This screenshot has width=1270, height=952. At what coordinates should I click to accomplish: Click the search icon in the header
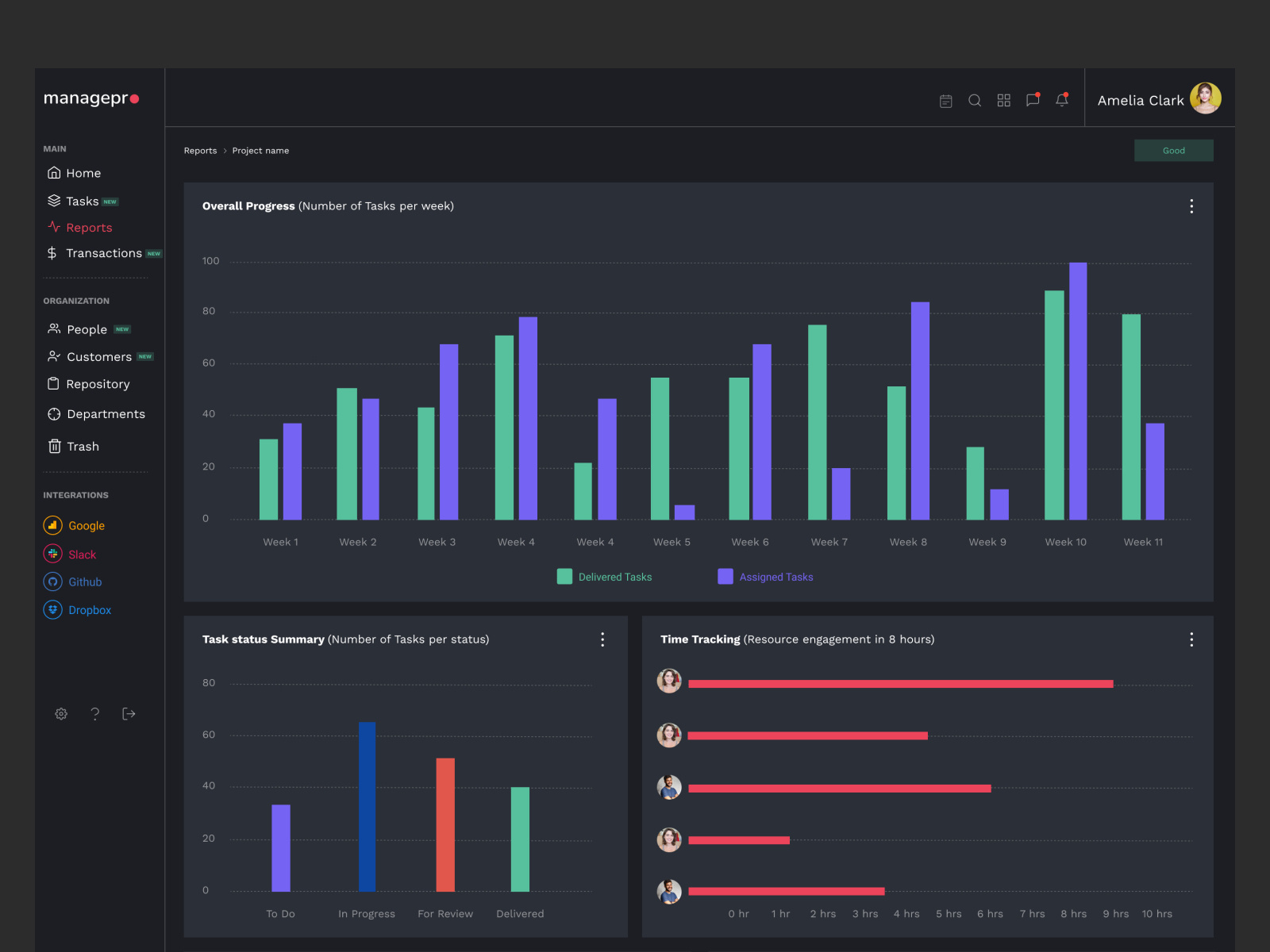pos(975,100)
